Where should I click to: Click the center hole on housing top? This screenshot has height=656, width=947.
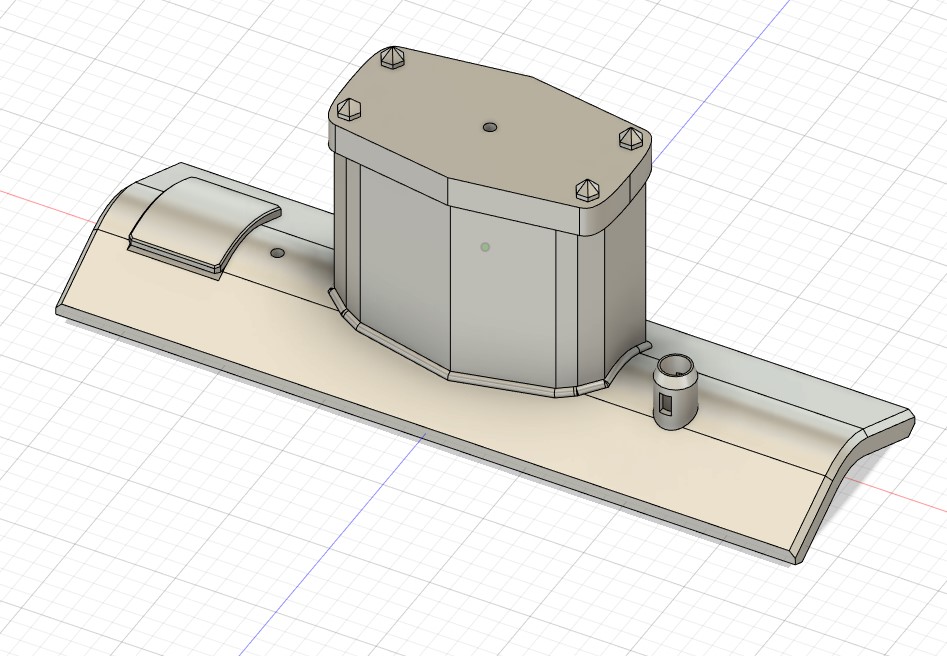point(489,128)
